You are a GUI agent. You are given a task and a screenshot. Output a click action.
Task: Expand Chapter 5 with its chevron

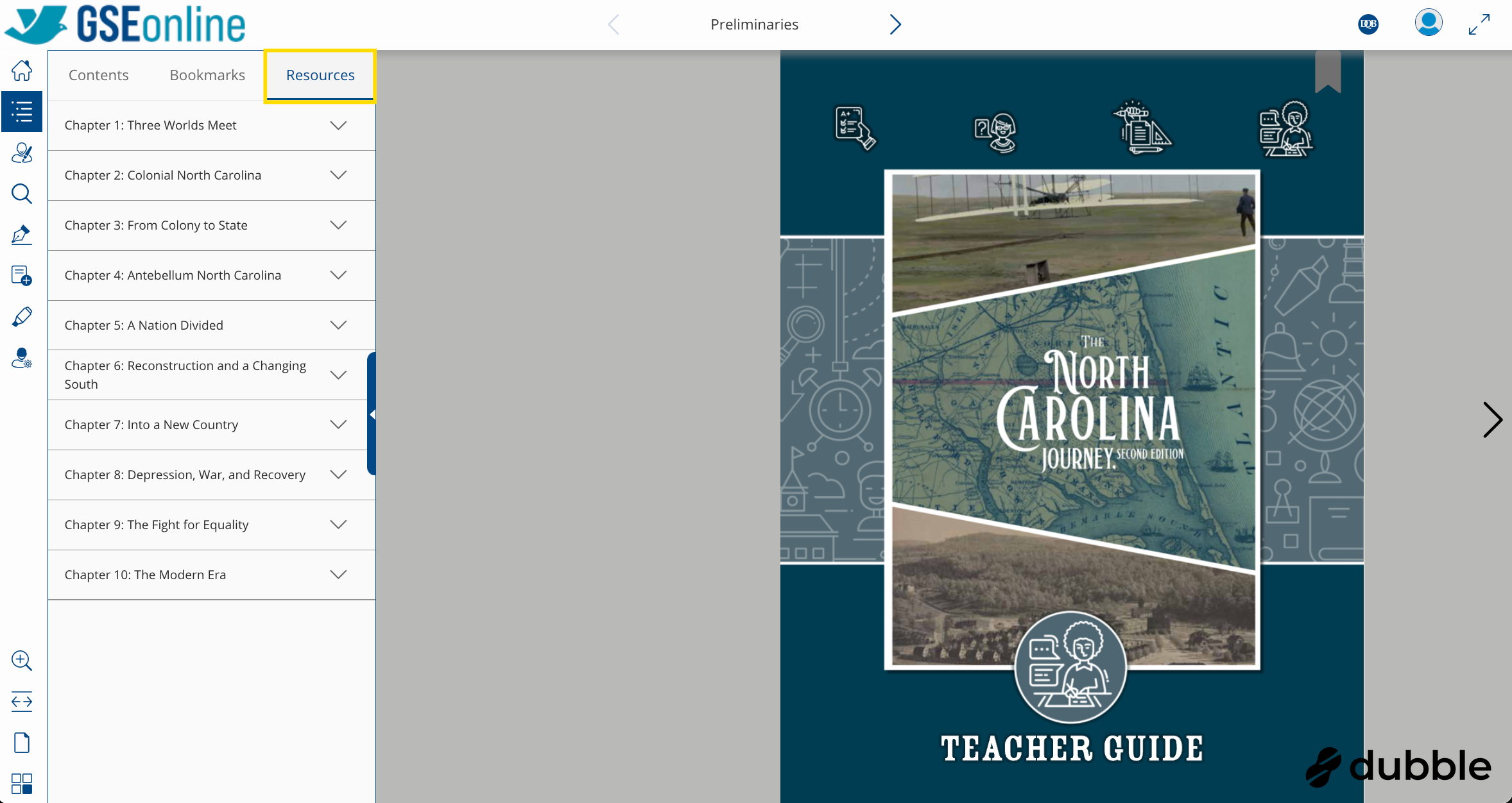pyautogui.click(x=338, y=325)
